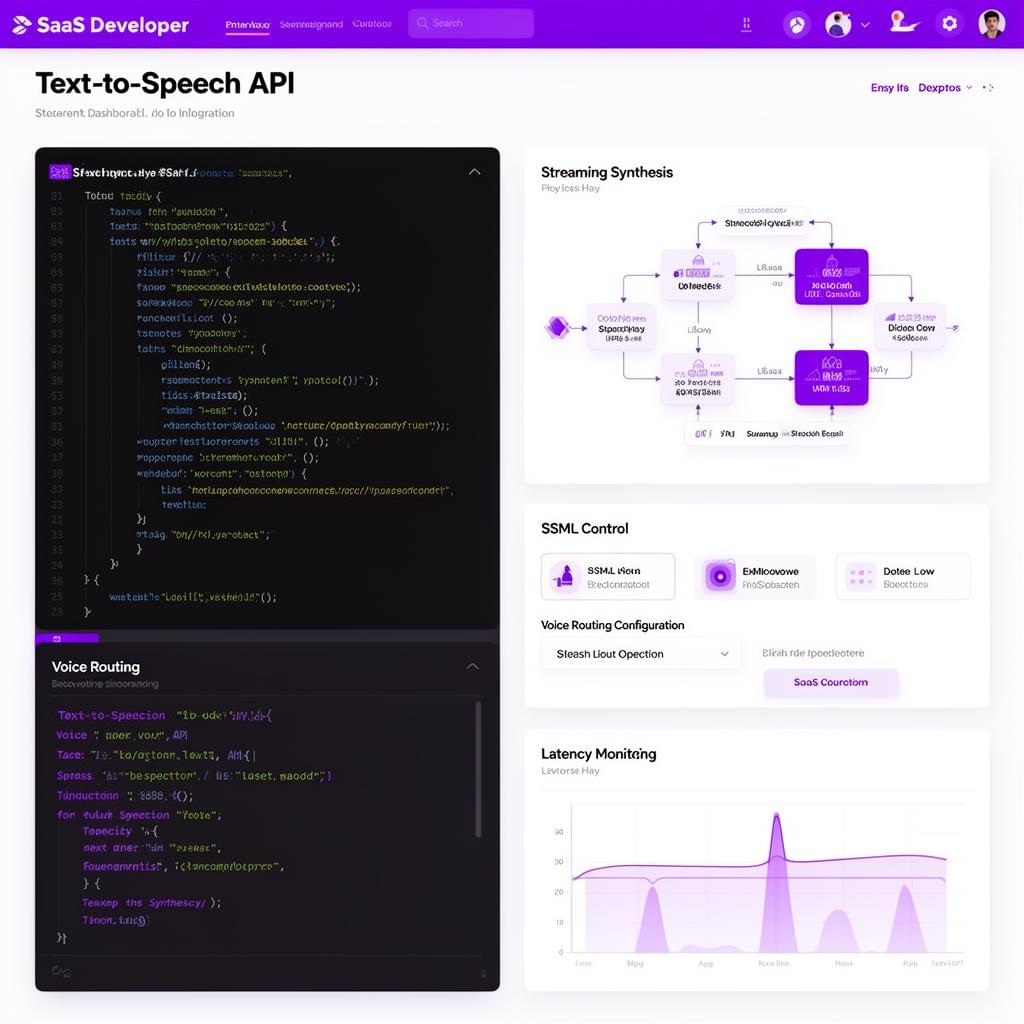Click the SaaS Developer logo icon
This screenshot has height=1024, width=1024.
20,23
